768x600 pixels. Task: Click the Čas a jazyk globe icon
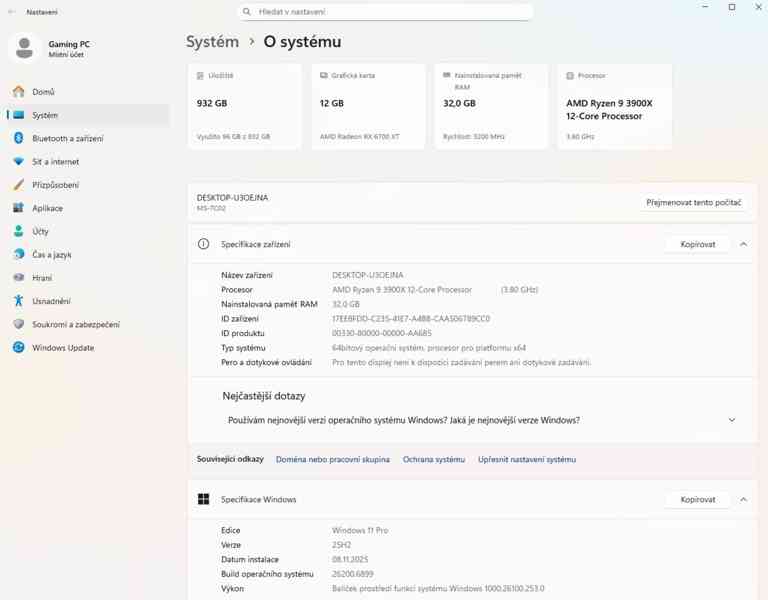[19, 254]
